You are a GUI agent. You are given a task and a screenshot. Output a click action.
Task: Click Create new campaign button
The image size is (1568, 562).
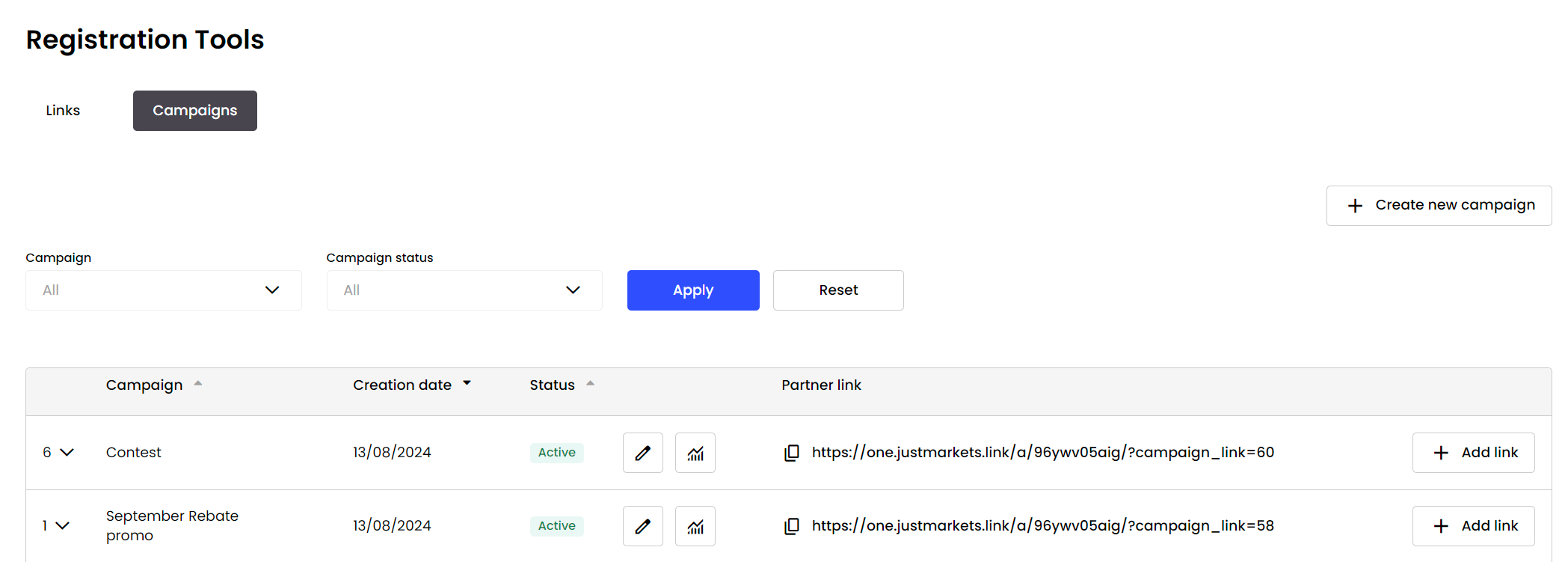coord(1438,206)
